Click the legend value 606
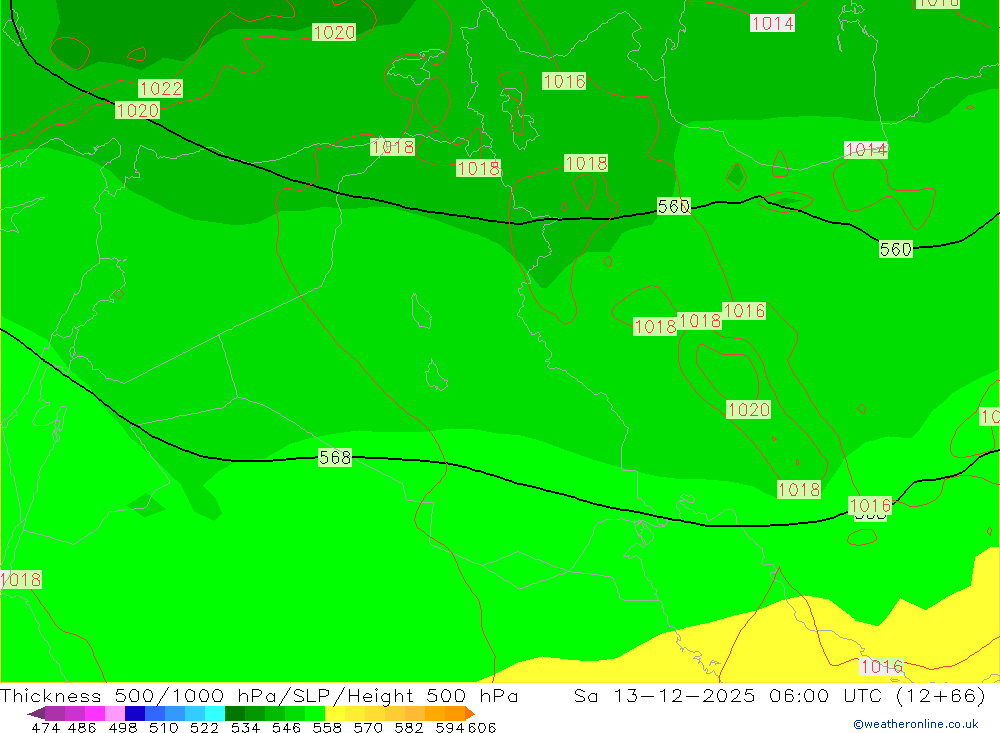Screen dimensions: 1000x733 point(482,727)
